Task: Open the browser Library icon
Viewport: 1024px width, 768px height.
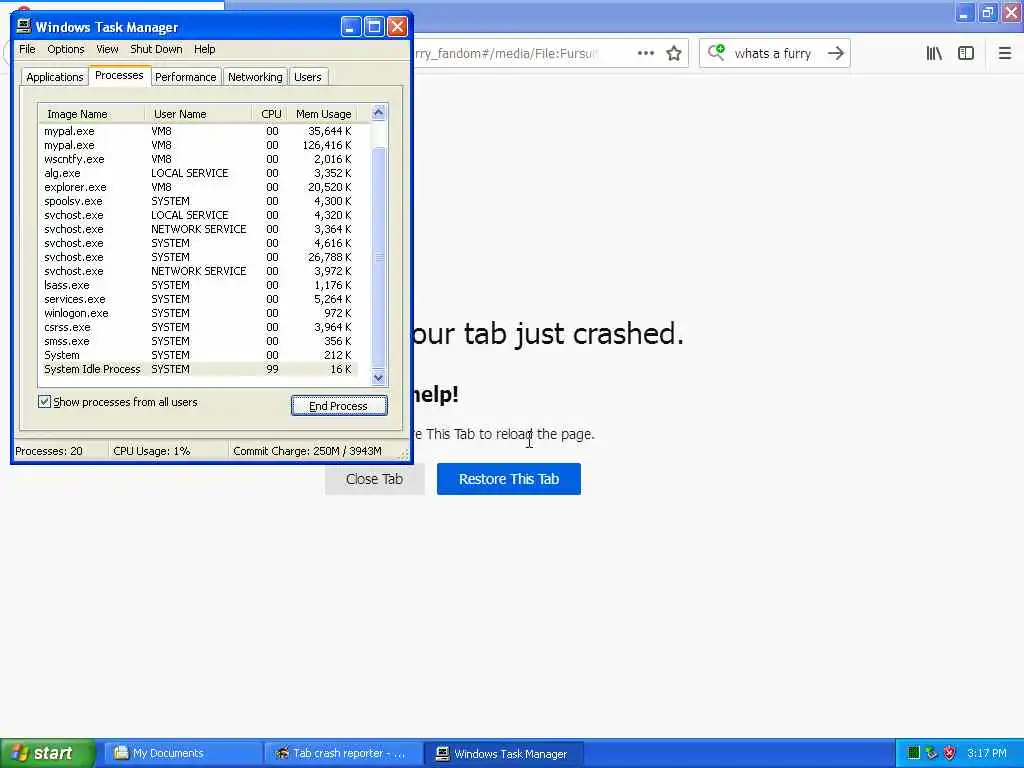Action: tap(934, 54)
